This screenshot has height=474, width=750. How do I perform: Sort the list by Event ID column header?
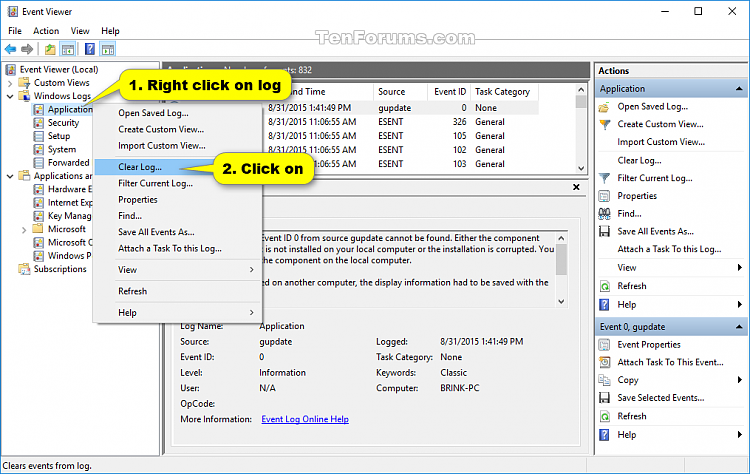click(448, 91)
